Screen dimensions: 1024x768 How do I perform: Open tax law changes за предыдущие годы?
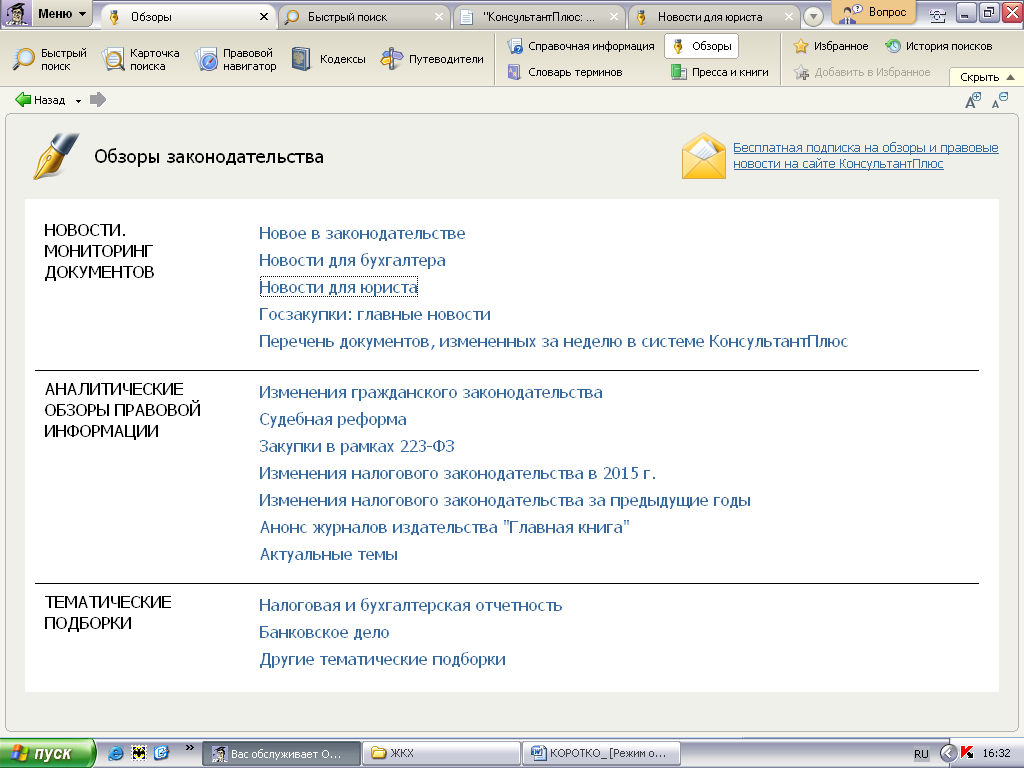[505, 501]
